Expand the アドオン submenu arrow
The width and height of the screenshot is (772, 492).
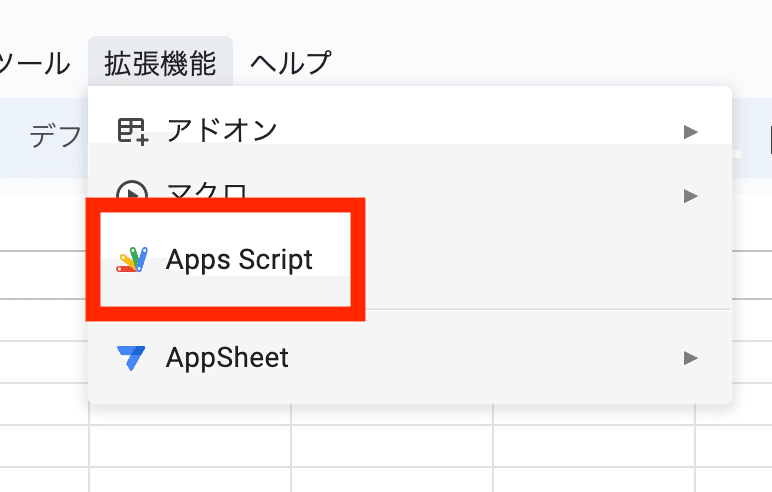tap(691, 131)
